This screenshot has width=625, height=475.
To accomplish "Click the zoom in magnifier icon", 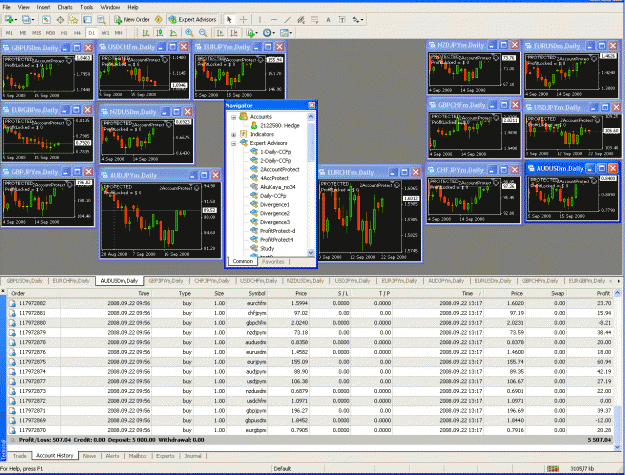I will [189, 33].
